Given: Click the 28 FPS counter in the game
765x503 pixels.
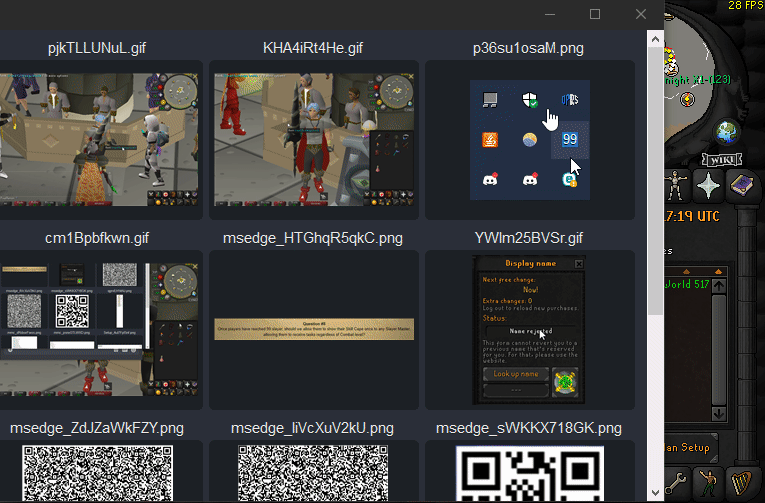Looking at the screenshot, I should click(746, 5).
